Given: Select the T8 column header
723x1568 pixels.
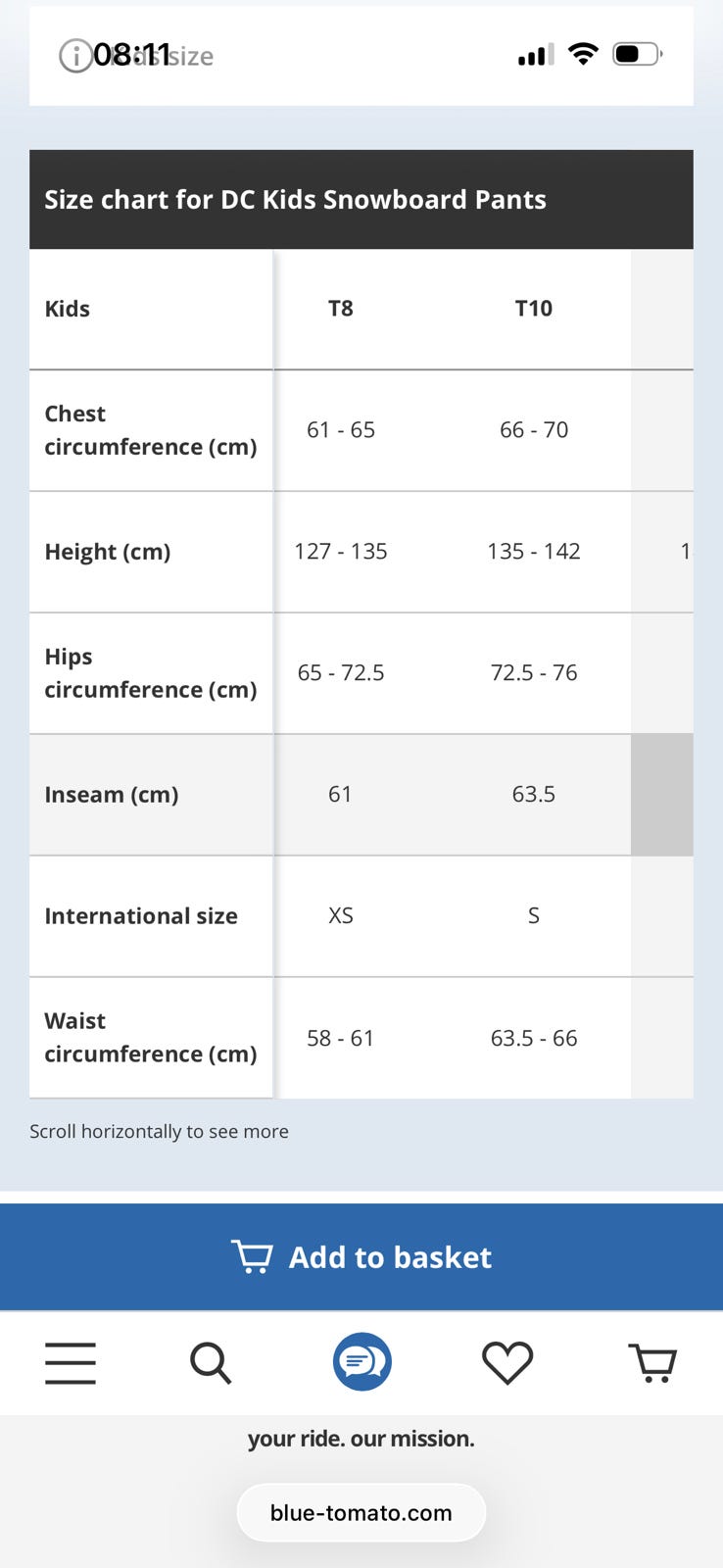Looking at the screenshot, I should (x=340, y=309).
